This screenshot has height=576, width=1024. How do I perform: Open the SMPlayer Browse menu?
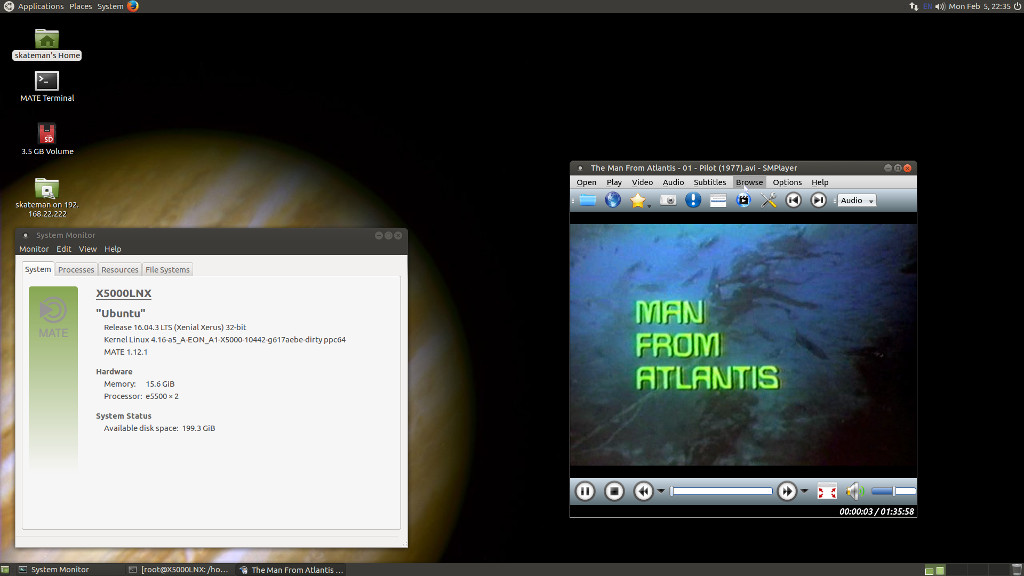[x=749, y=182]
